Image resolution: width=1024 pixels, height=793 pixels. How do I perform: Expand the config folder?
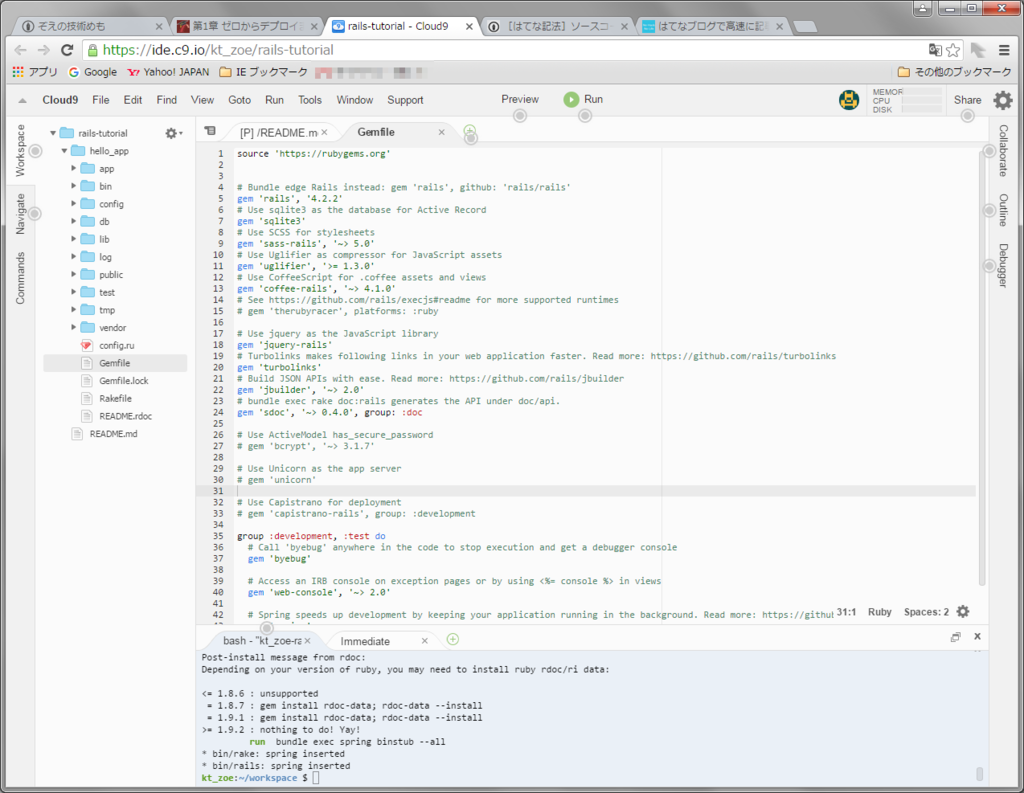click(x=74, y=204)
